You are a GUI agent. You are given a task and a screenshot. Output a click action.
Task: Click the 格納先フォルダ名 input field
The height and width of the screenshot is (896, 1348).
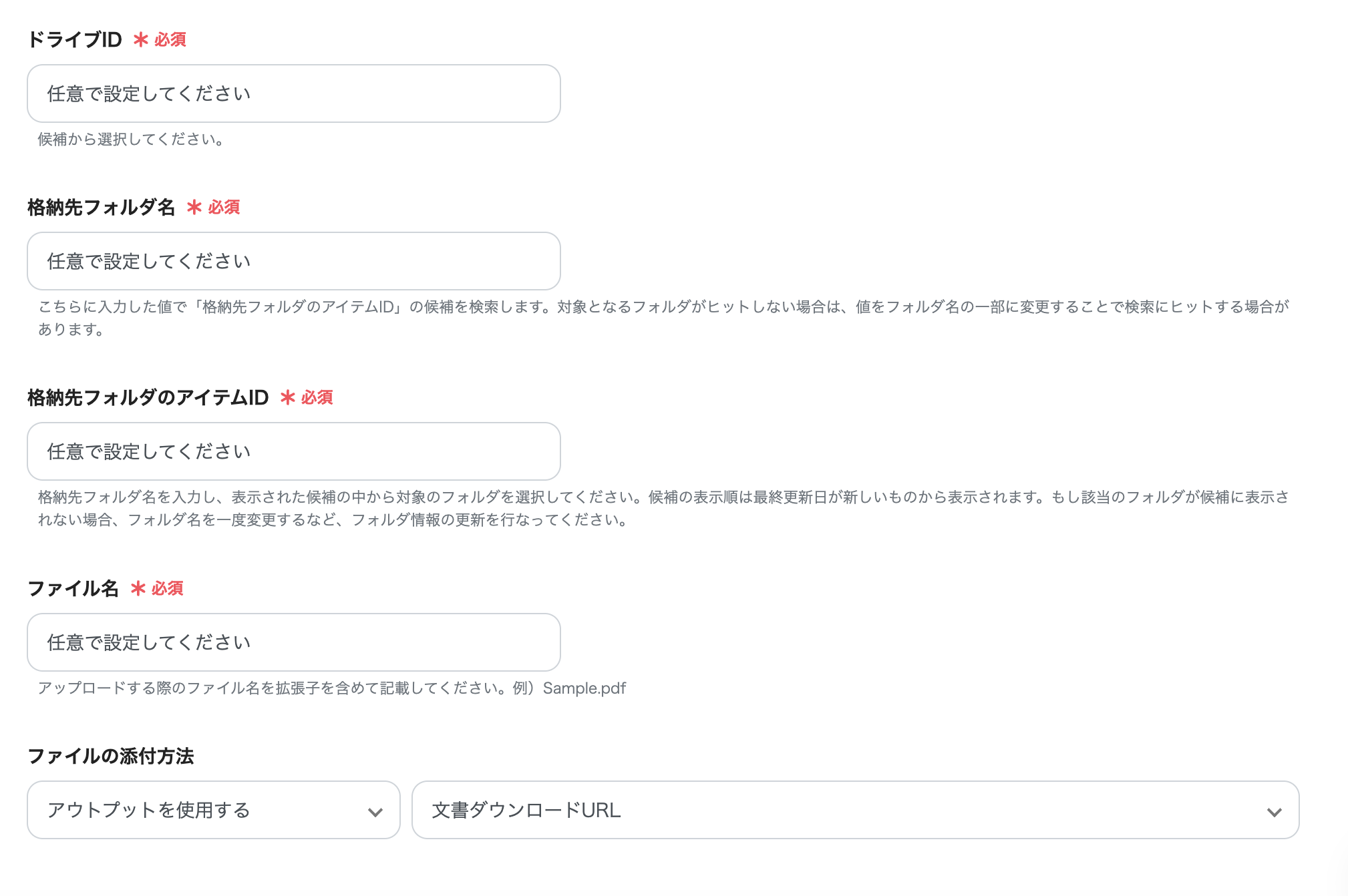pyautogui.click(x=293, y=261)
